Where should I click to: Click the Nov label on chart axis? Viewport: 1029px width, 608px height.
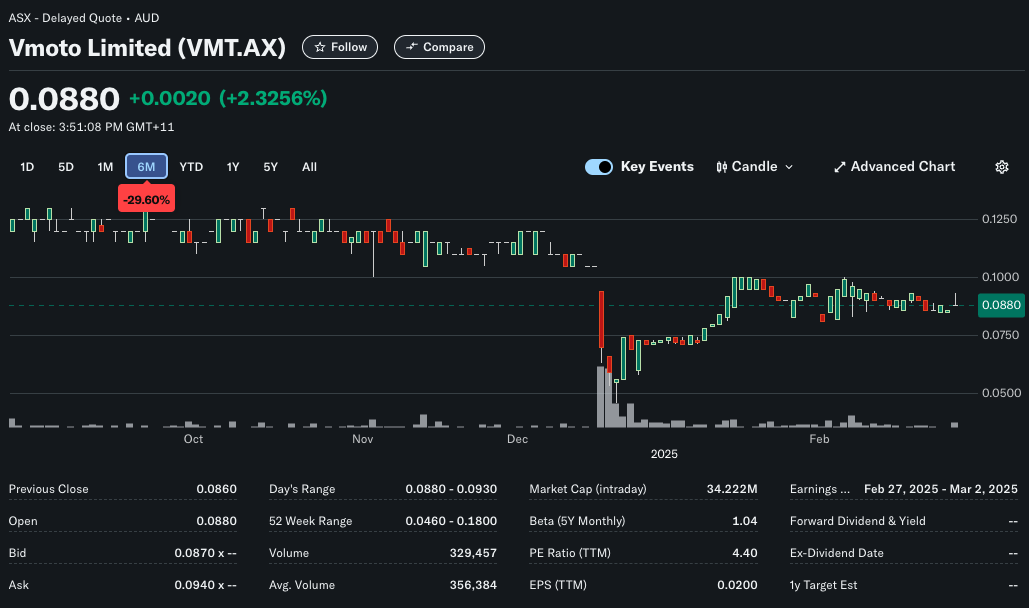[362, 439]
